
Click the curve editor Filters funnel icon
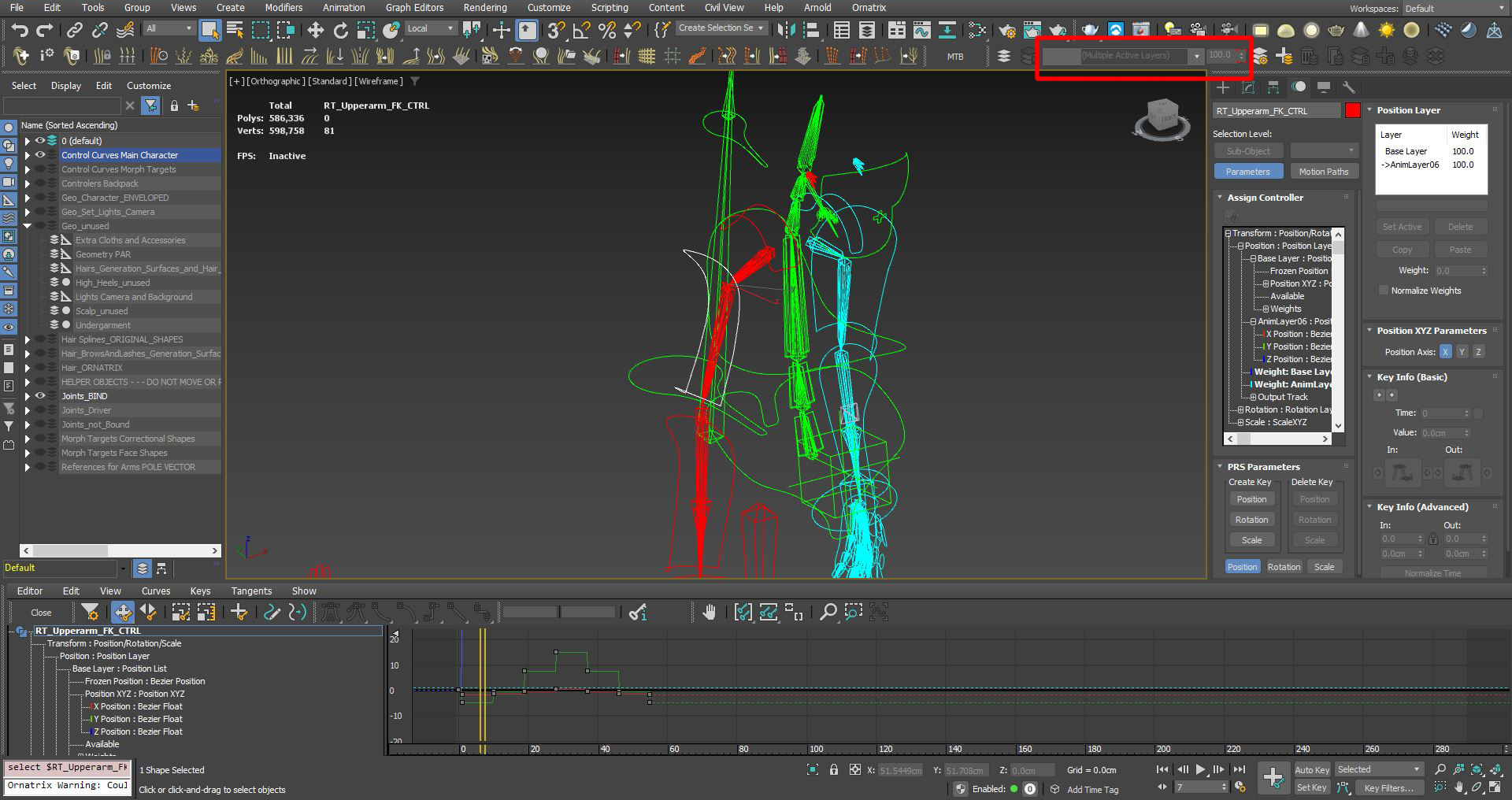(x=90, y=612)
